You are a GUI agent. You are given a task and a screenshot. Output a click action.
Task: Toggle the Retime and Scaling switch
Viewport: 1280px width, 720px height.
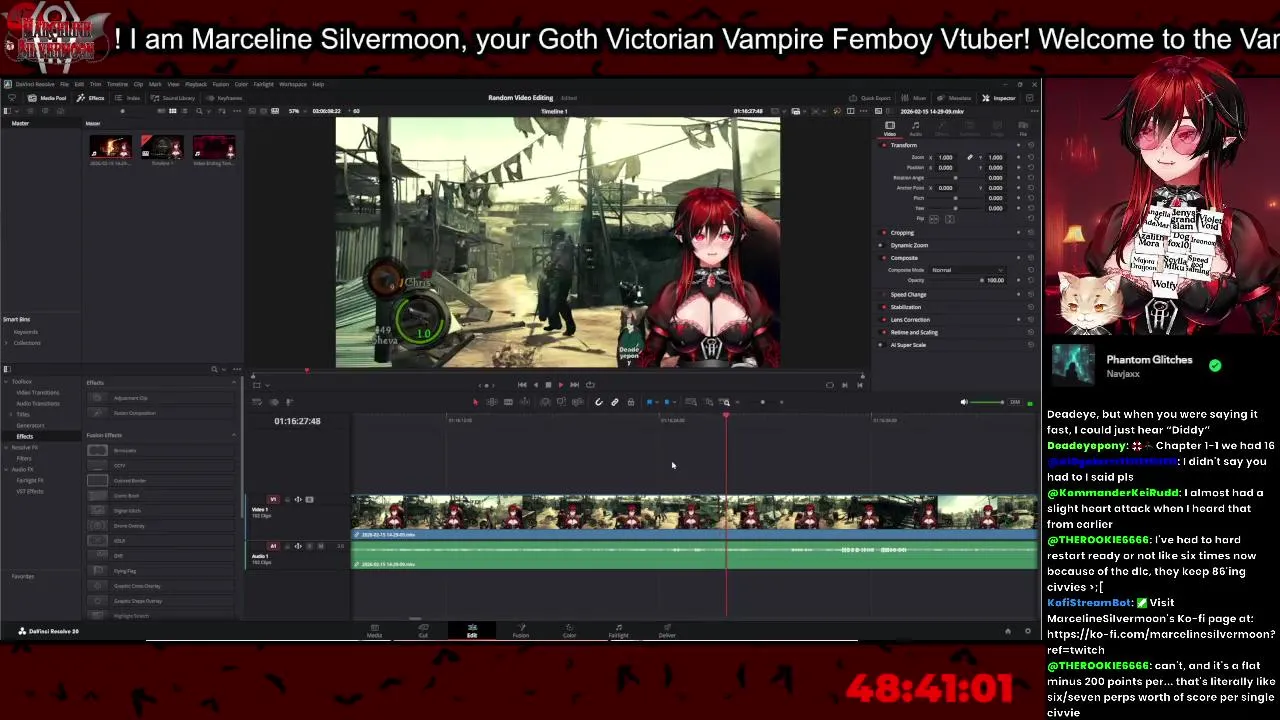point(884,332)
